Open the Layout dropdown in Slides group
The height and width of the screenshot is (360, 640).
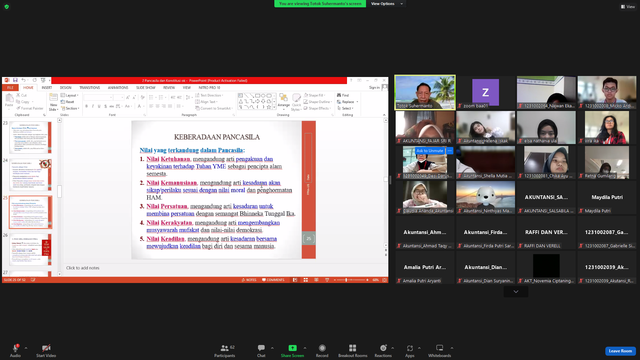pos(70,95)
